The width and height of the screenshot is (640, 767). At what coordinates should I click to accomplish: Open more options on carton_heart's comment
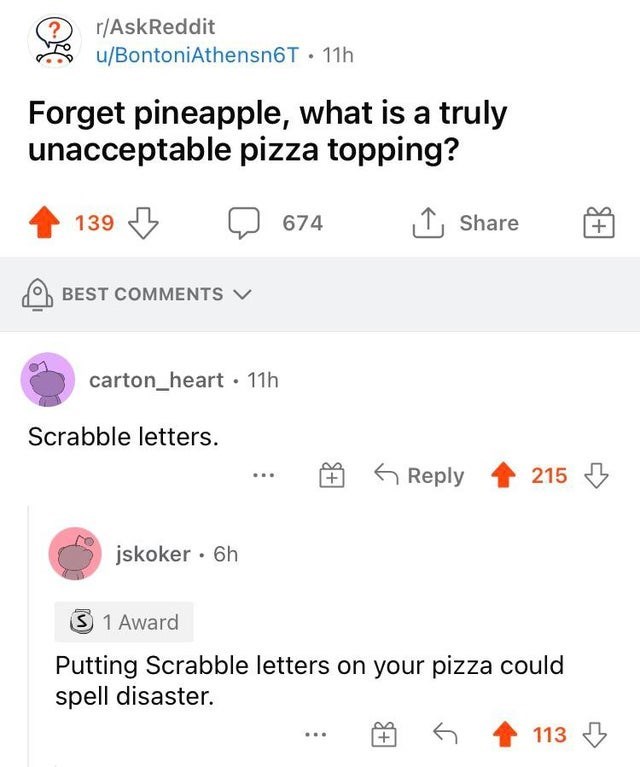pos(264,475)
